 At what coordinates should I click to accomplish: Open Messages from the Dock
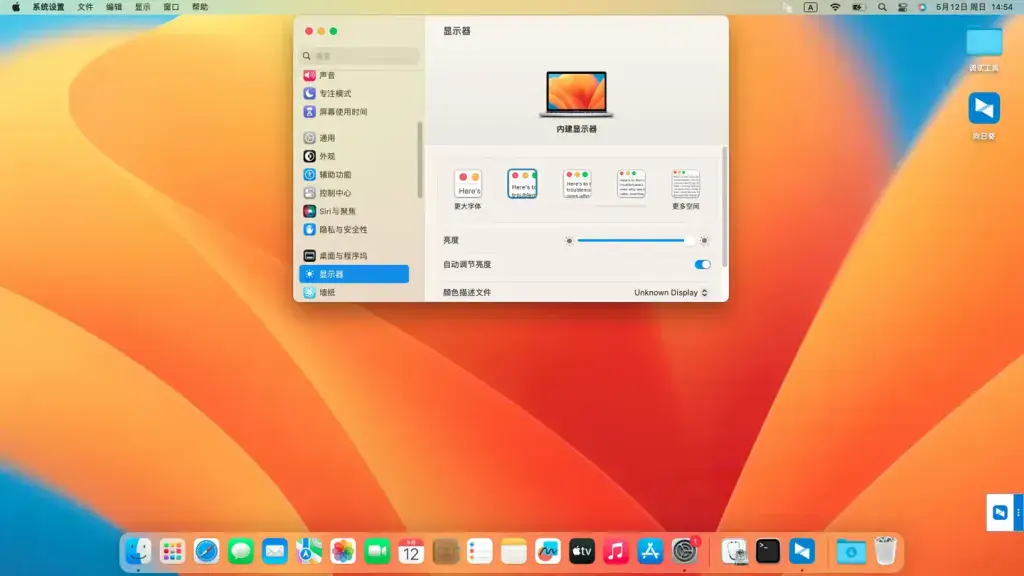click(x=240, y=552)
